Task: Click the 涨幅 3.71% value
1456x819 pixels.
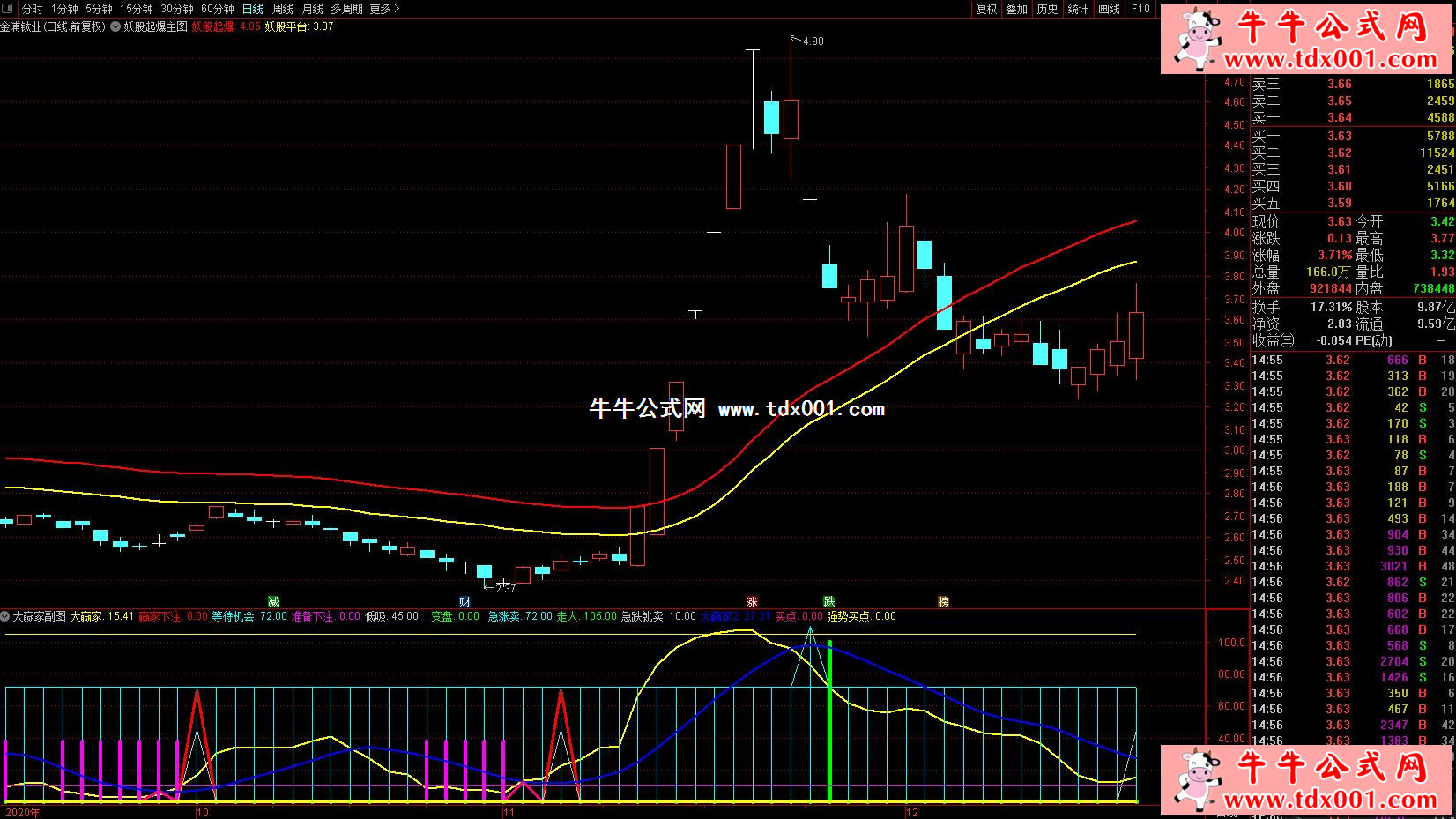Action: coord(1335,255)
